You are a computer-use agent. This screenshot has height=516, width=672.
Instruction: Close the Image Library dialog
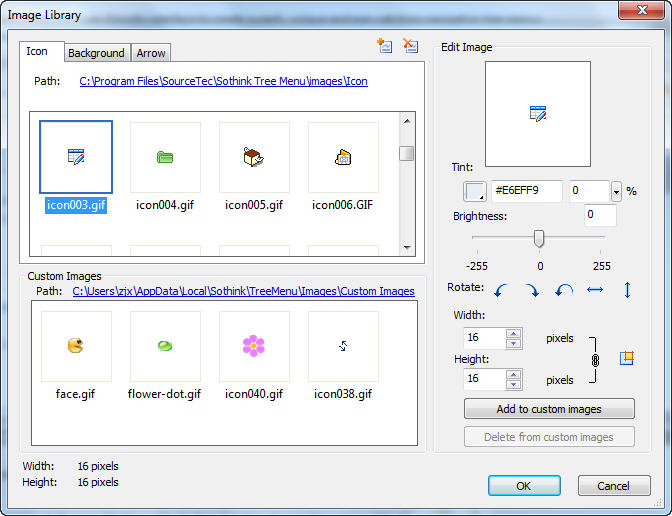tap(642, 10)
